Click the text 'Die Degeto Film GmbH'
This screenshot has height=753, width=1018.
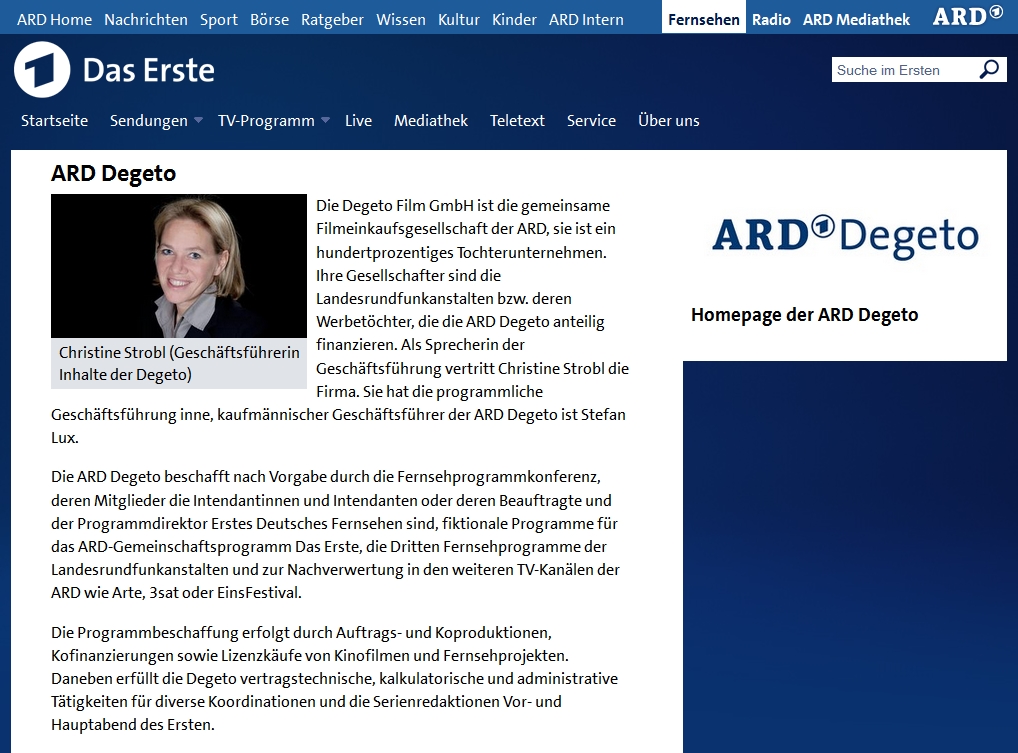395,206
